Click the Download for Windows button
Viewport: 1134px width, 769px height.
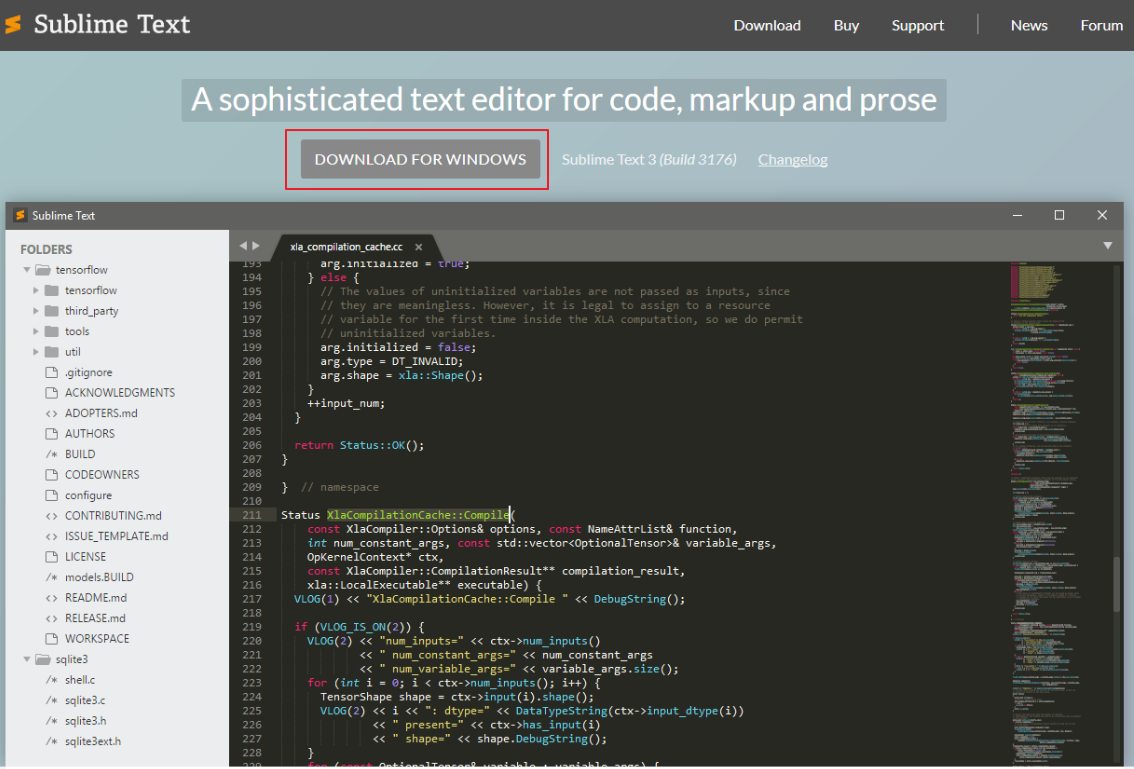click(x=420, y=159)
